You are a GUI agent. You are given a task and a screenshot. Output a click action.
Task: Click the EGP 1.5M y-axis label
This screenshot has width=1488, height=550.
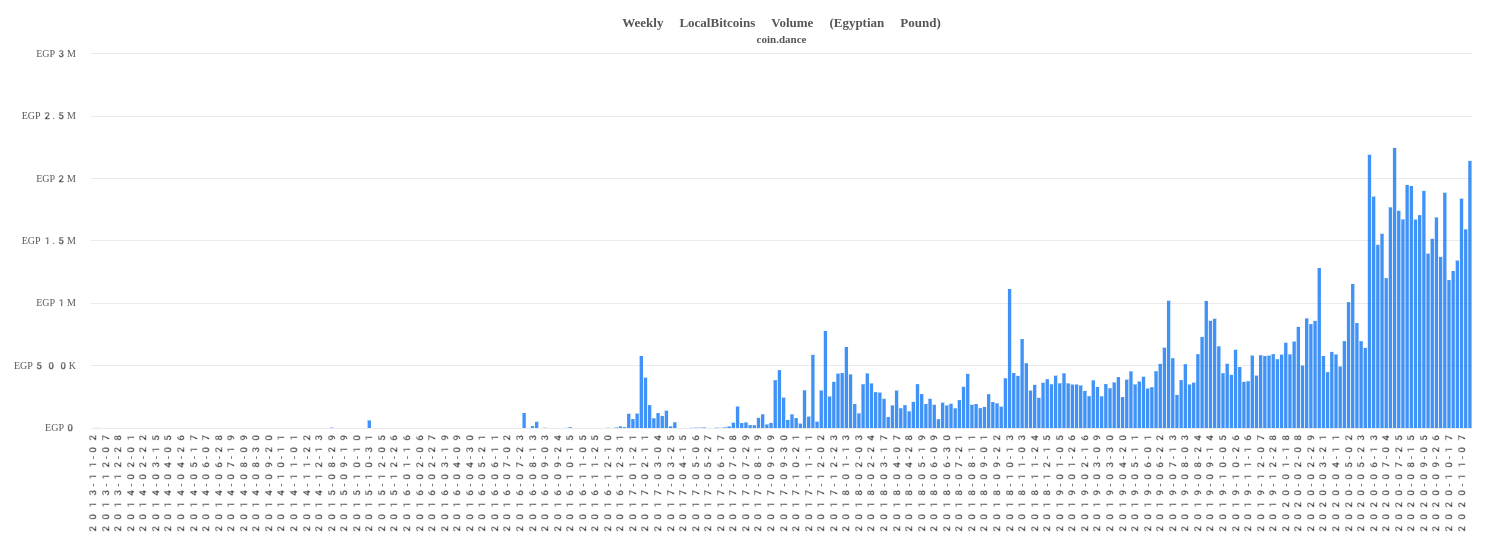pyautogui.click(x=48, y=241)
